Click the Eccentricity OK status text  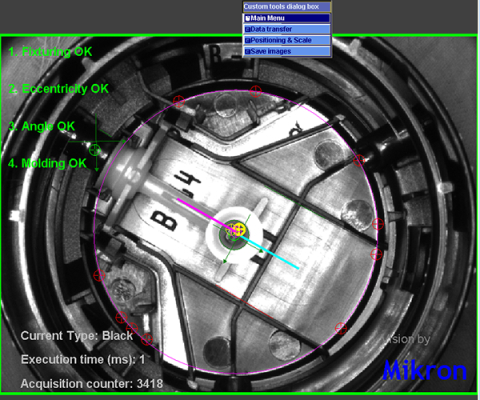(58, 89)
